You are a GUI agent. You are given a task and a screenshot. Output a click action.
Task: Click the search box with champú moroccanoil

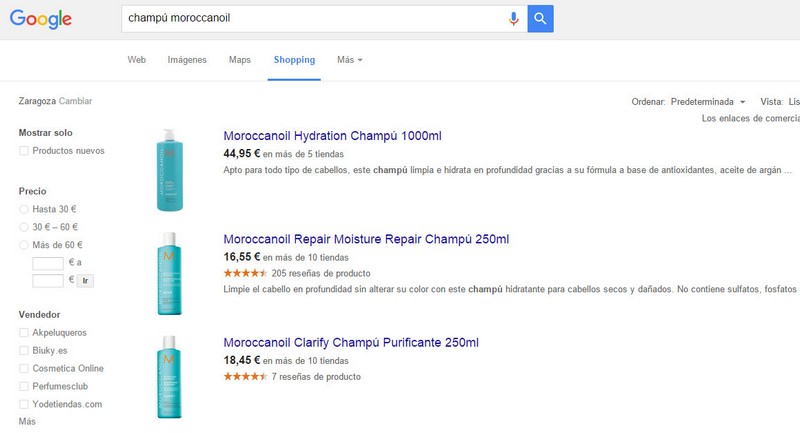pyautogui.click(x=310, y=18)
